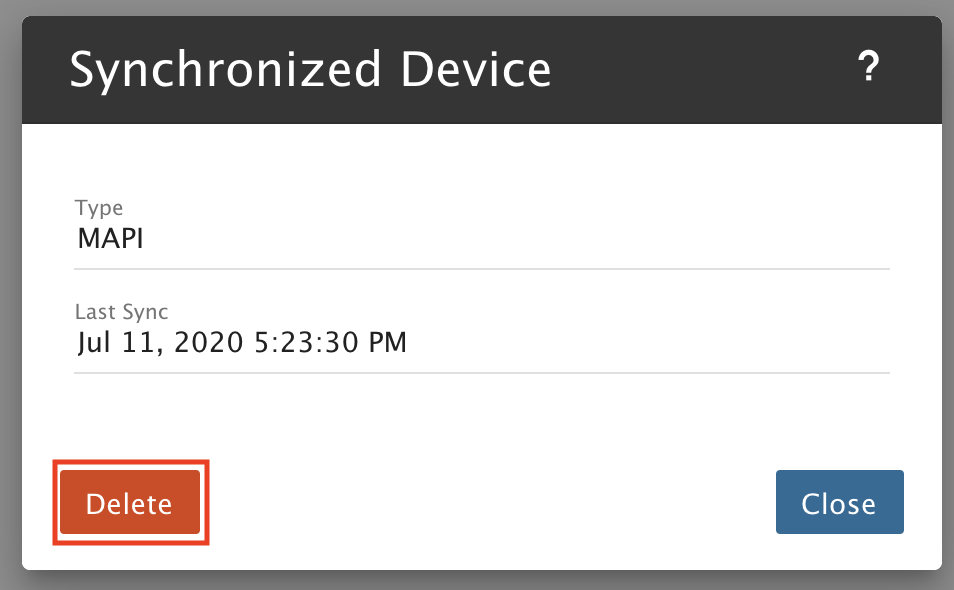Open help via the question mark icon

(x=868, y=66)
